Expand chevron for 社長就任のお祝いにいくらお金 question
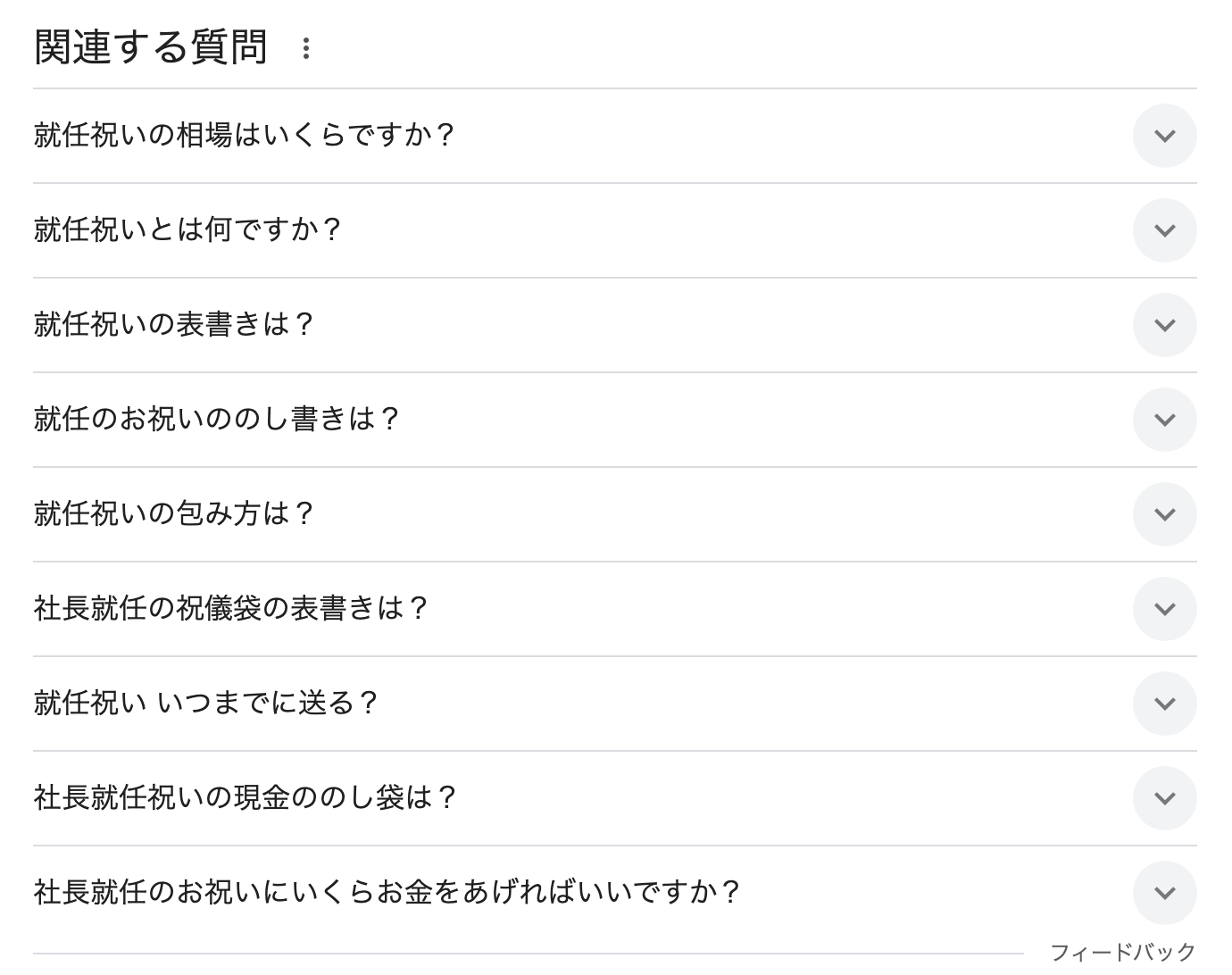 1164,893
